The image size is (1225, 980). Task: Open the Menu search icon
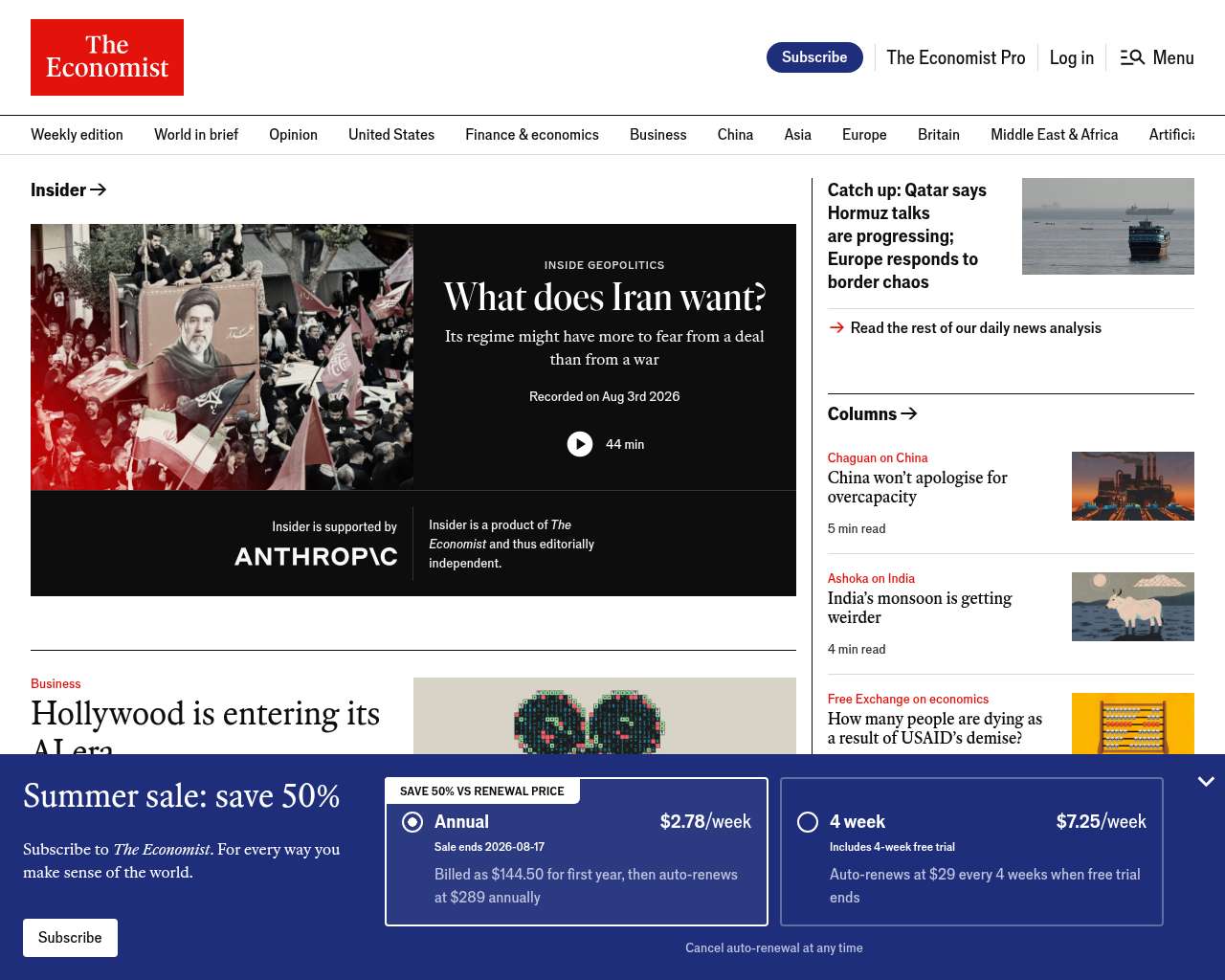click(1132, 57)
